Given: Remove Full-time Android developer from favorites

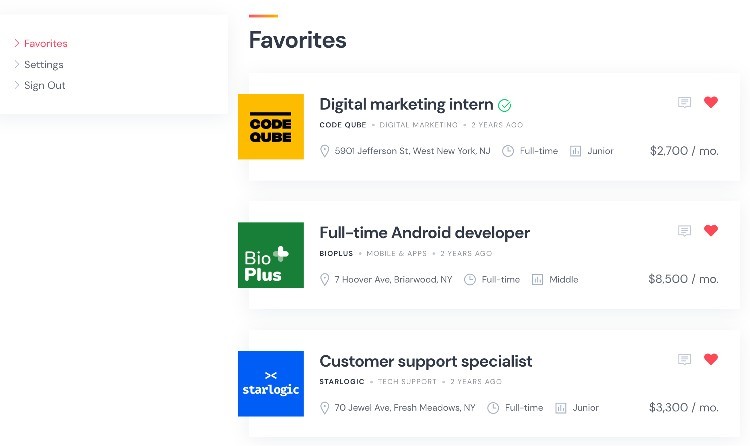Looking at the screenshot, I should pyautogui.click(x=711, y=231).
